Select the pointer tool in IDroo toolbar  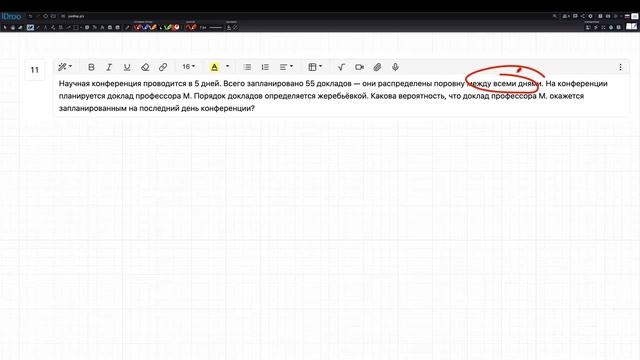point(5,27)
